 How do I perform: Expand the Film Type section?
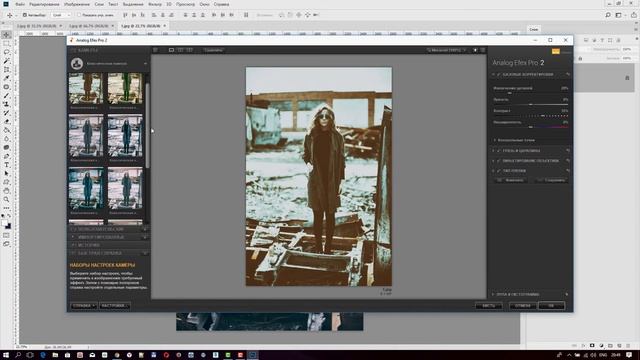pyautogui.click(x=493, y=171)
